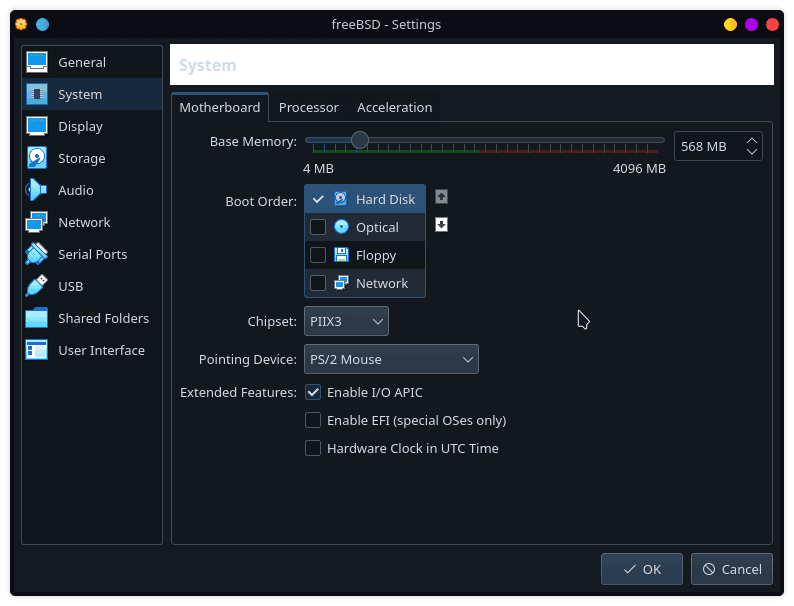Discard changes with Cancel button

tap(732, 569)
